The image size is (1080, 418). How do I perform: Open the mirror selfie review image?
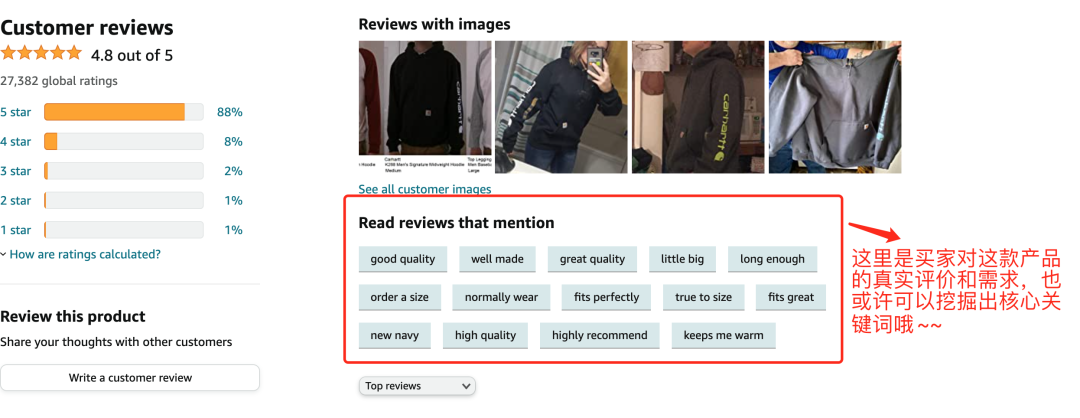click(561, 107)
